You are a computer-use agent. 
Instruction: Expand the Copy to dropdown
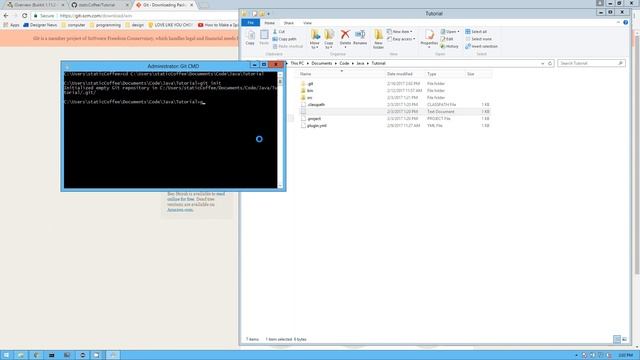pos(329,46)
